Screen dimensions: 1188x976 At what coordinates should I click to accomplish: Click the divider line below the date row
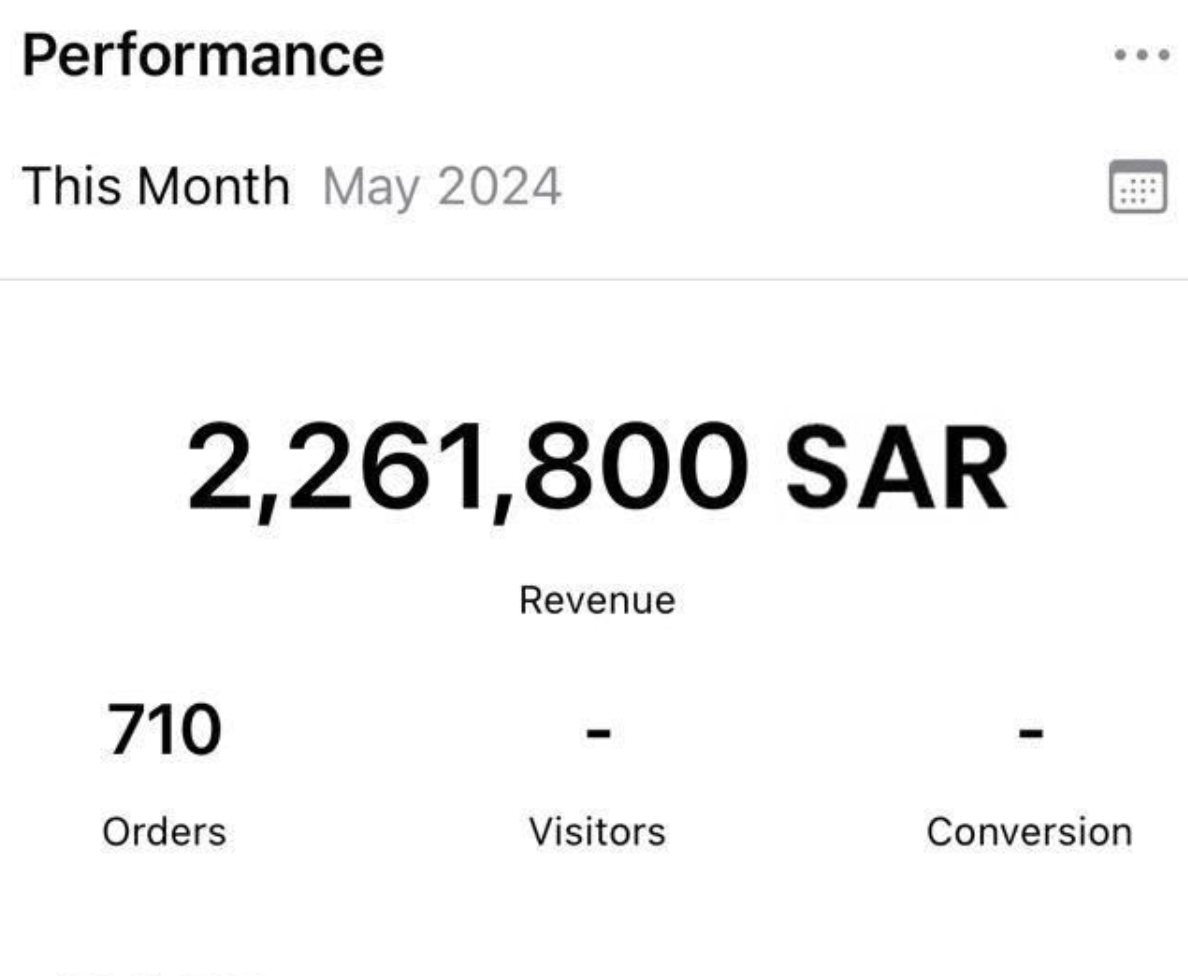pos(594,280)
